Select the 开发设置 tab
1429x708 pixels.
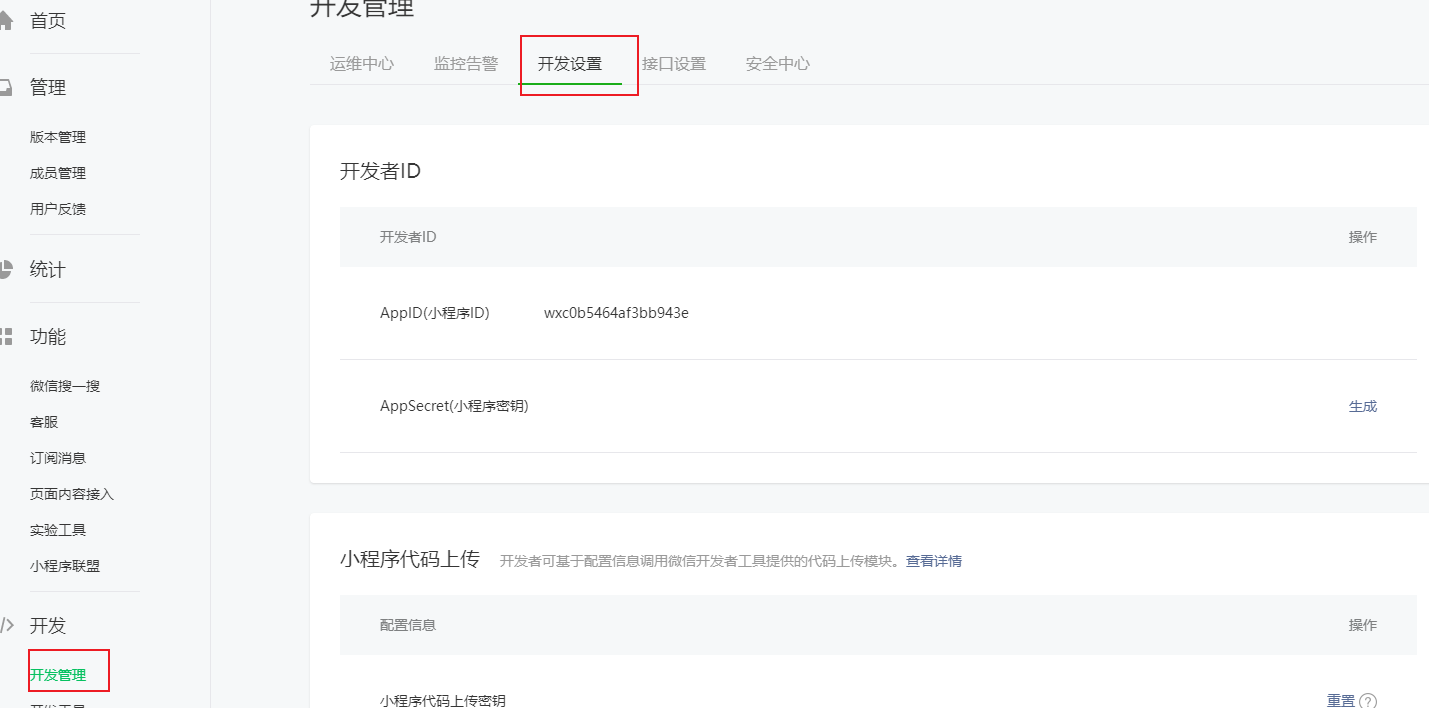[x=570, y=64]
